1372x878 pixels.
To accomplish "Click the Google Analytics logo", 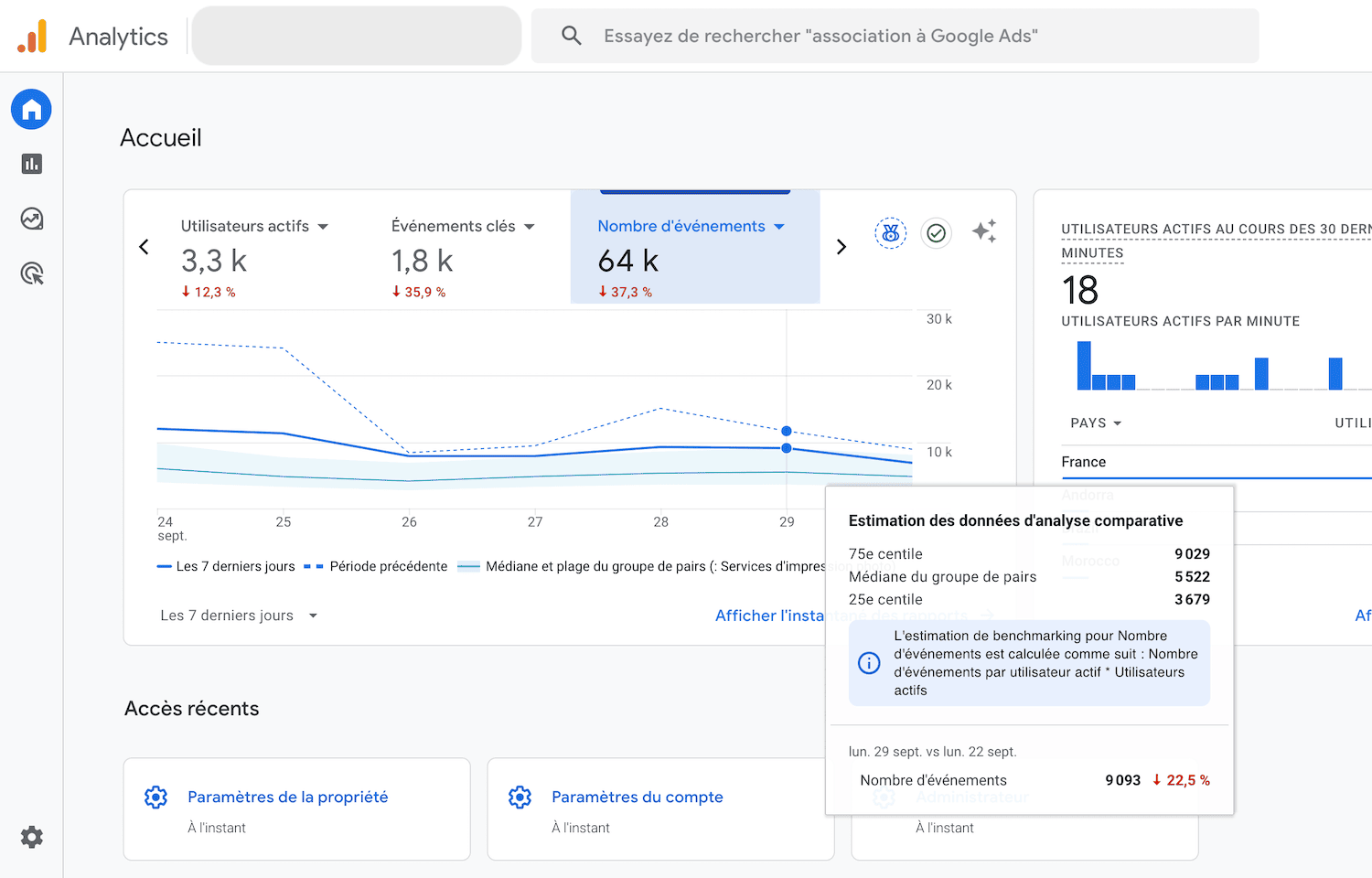I will pos(32,37).
